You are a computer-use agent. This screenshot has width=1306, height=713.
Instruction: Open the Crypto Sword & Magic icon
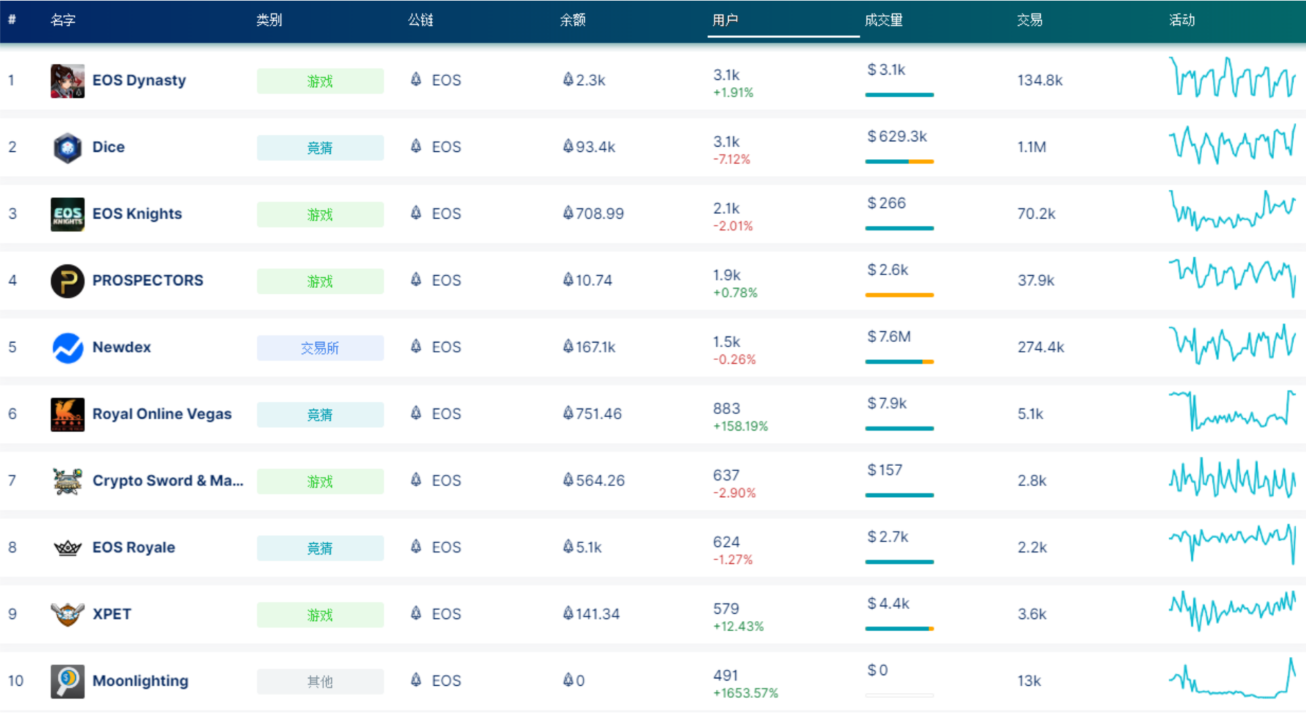(x=68, y=481)
